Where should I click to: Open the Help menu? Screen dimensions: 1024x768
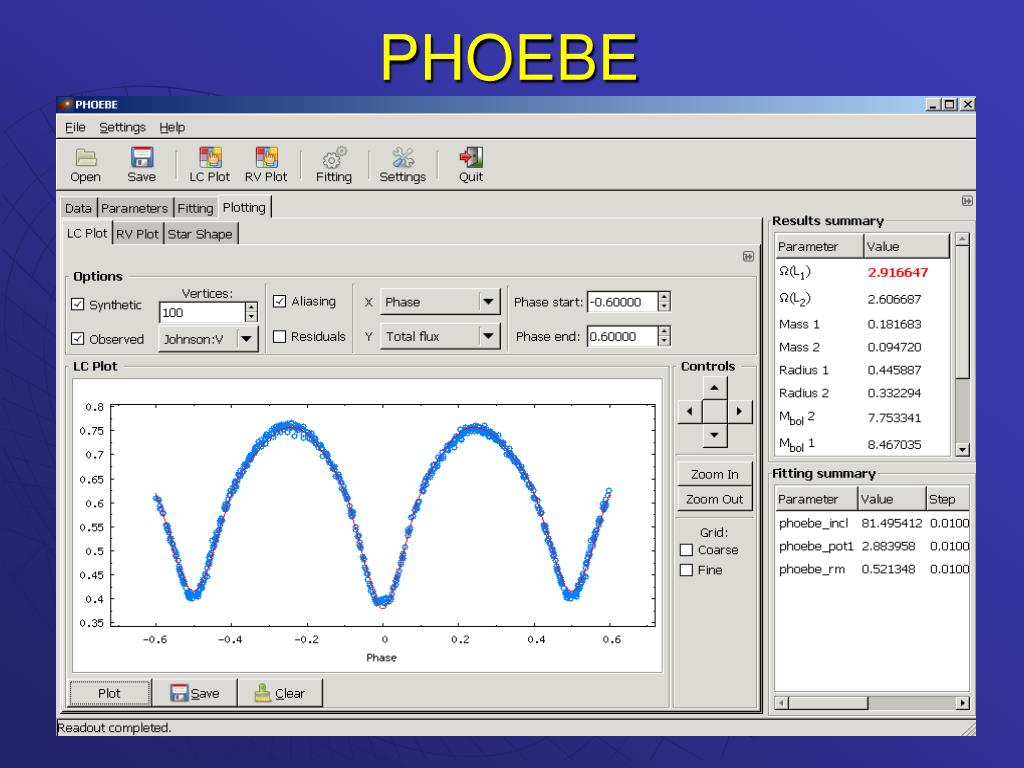coord(172,127)
